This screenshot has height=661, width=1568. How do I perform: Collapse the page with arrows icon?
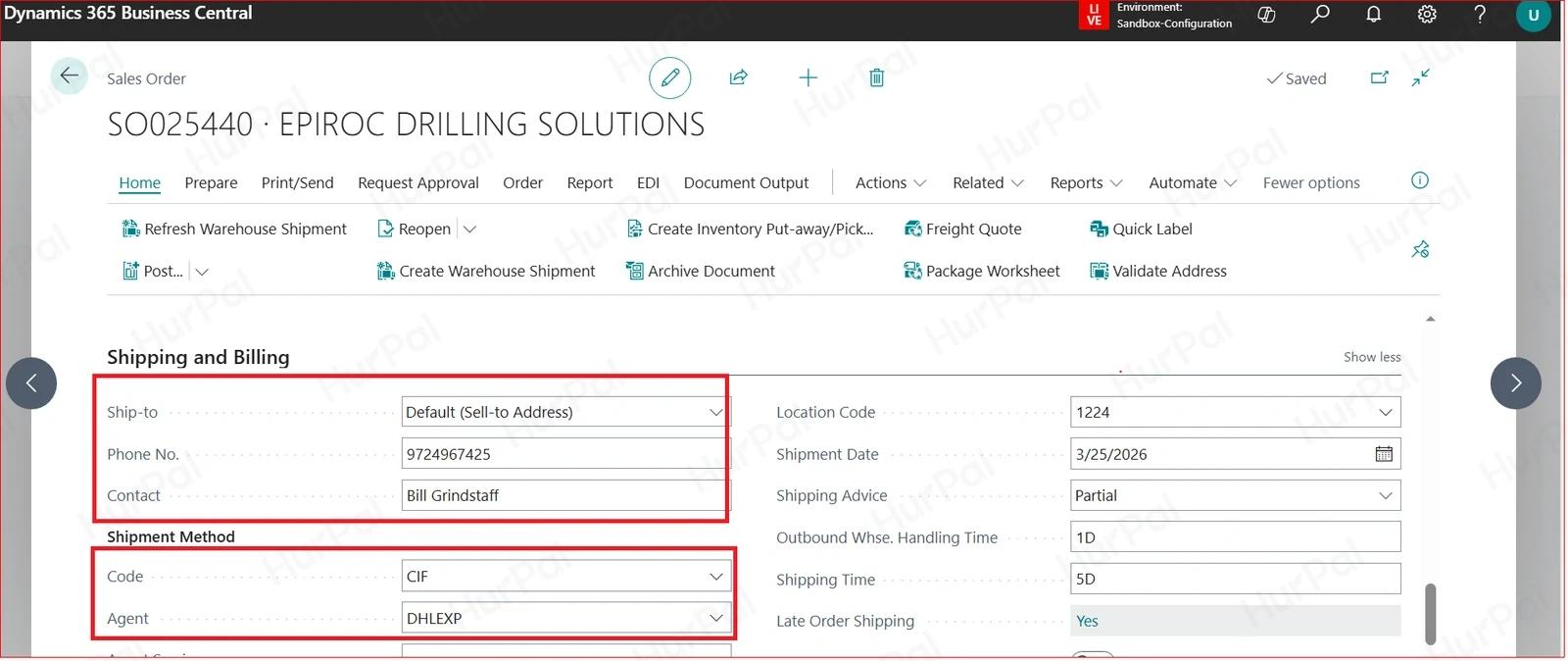coord(1421,77)
